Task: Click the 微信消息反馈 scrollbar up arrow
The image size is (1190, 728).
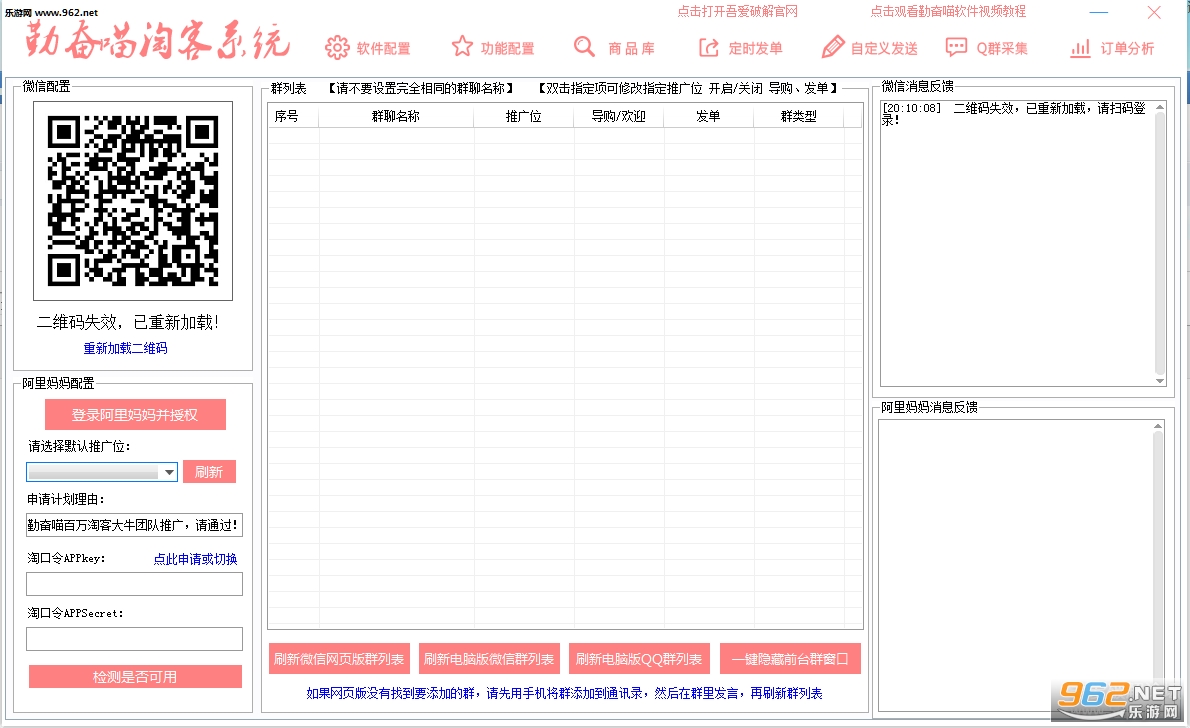Action: 1160,107
